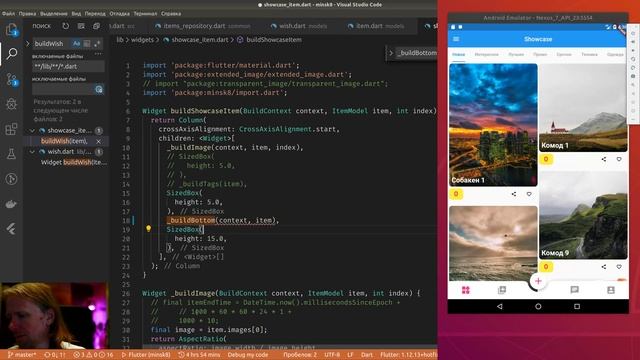640x360 pixels.
Task: Open the Source Control view
Action: coord(11,79)
